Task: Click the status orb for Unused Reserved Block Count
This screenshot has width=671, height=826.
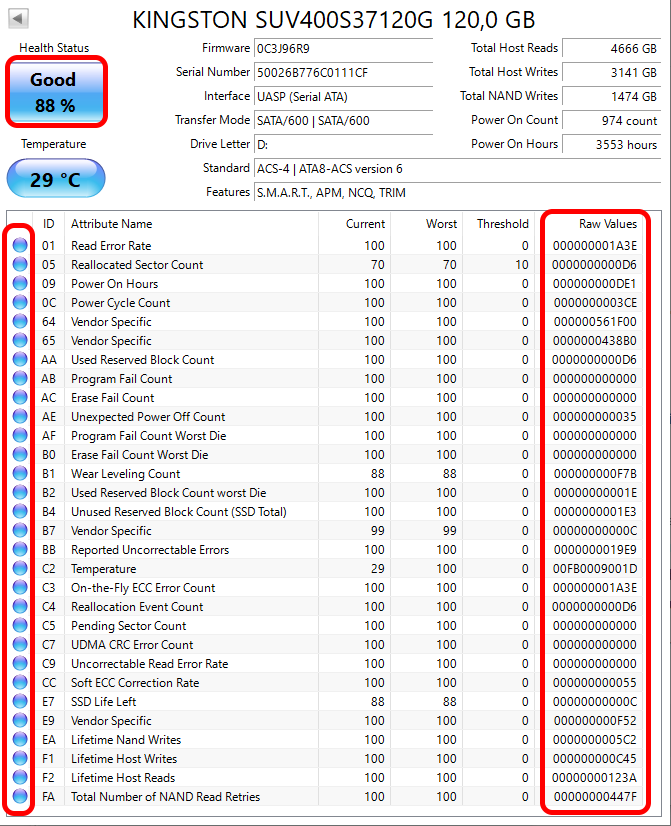Action: pos(20,511)
